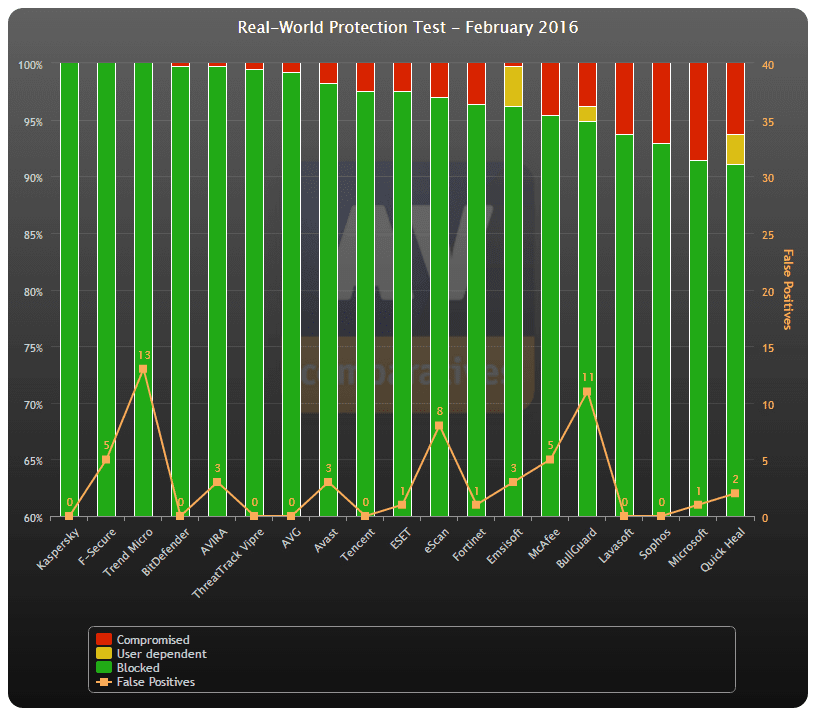Click the orange False Positives legend marker
This screenshot has width=814, height=712.
104,682
